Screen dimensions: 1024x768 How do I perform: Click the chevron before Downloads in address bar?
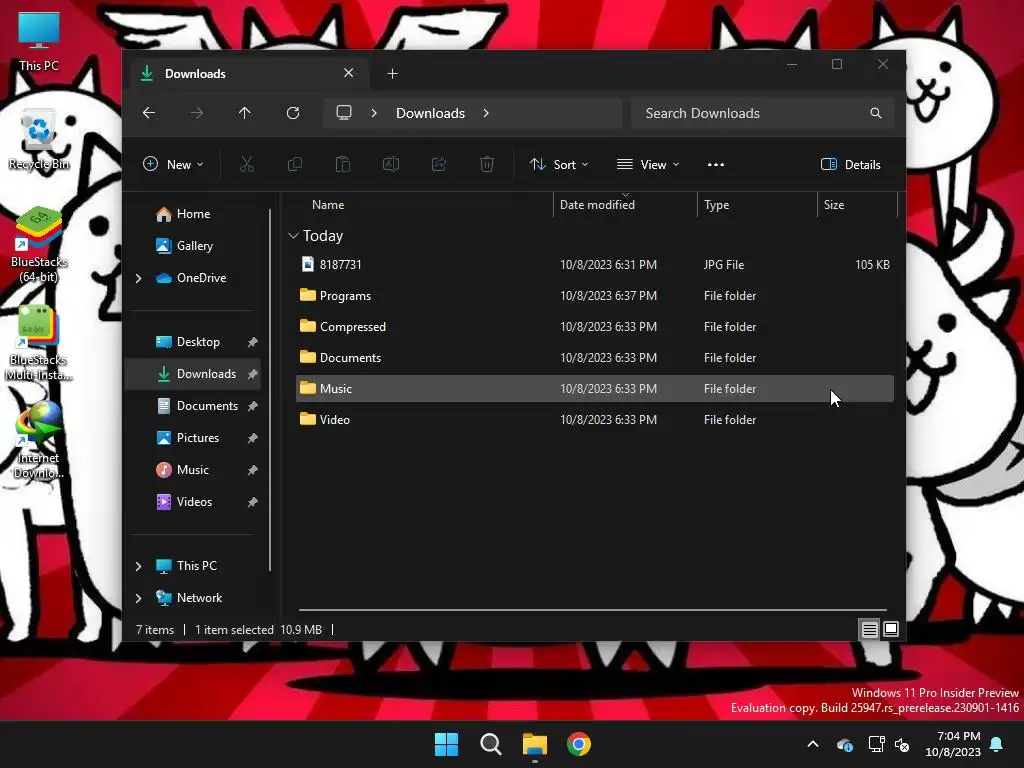[x=374, y=113]
